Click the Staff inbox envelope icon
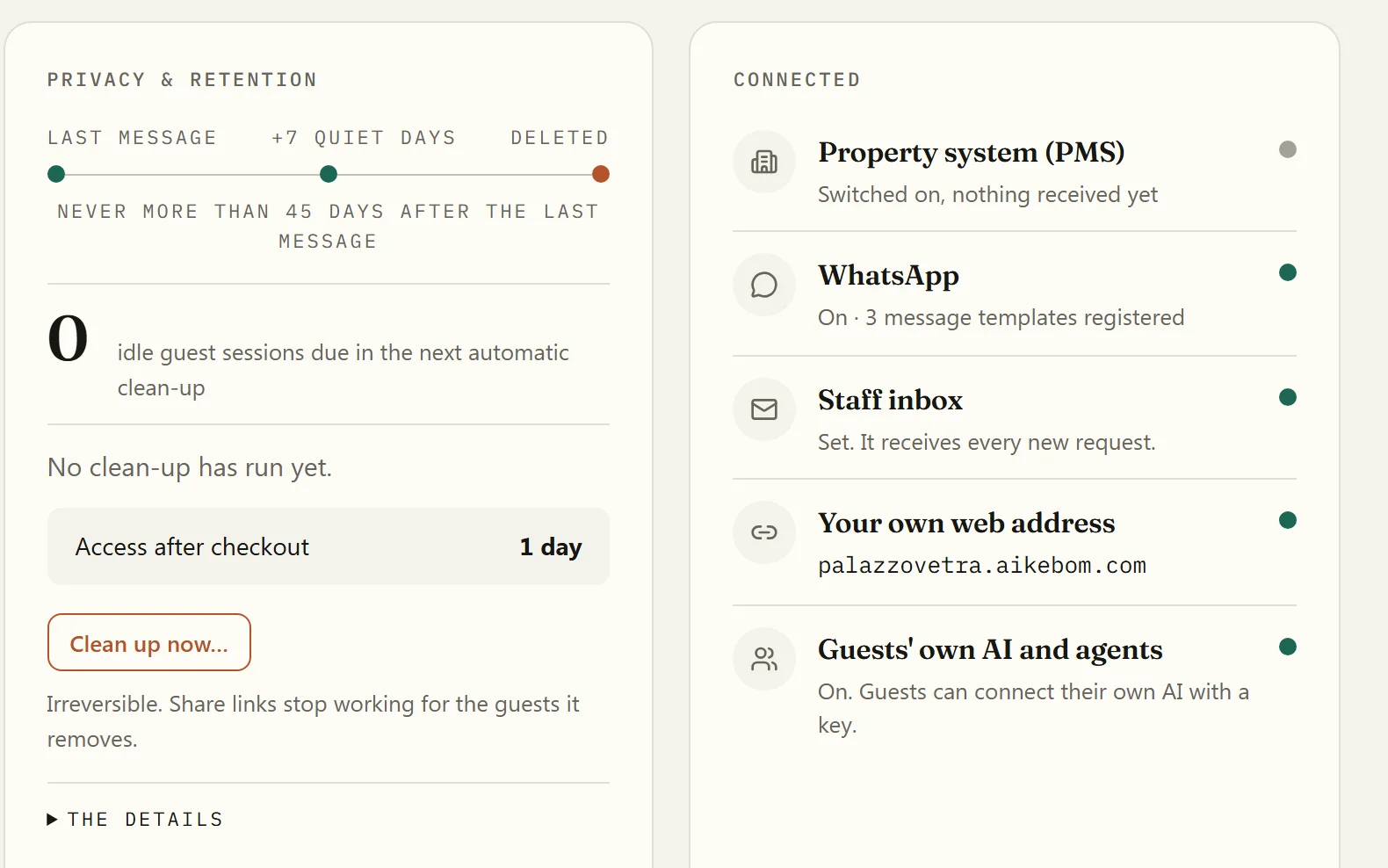Image resolution: width=1388 pixels, height=868 pixels. tap(764, 409)
